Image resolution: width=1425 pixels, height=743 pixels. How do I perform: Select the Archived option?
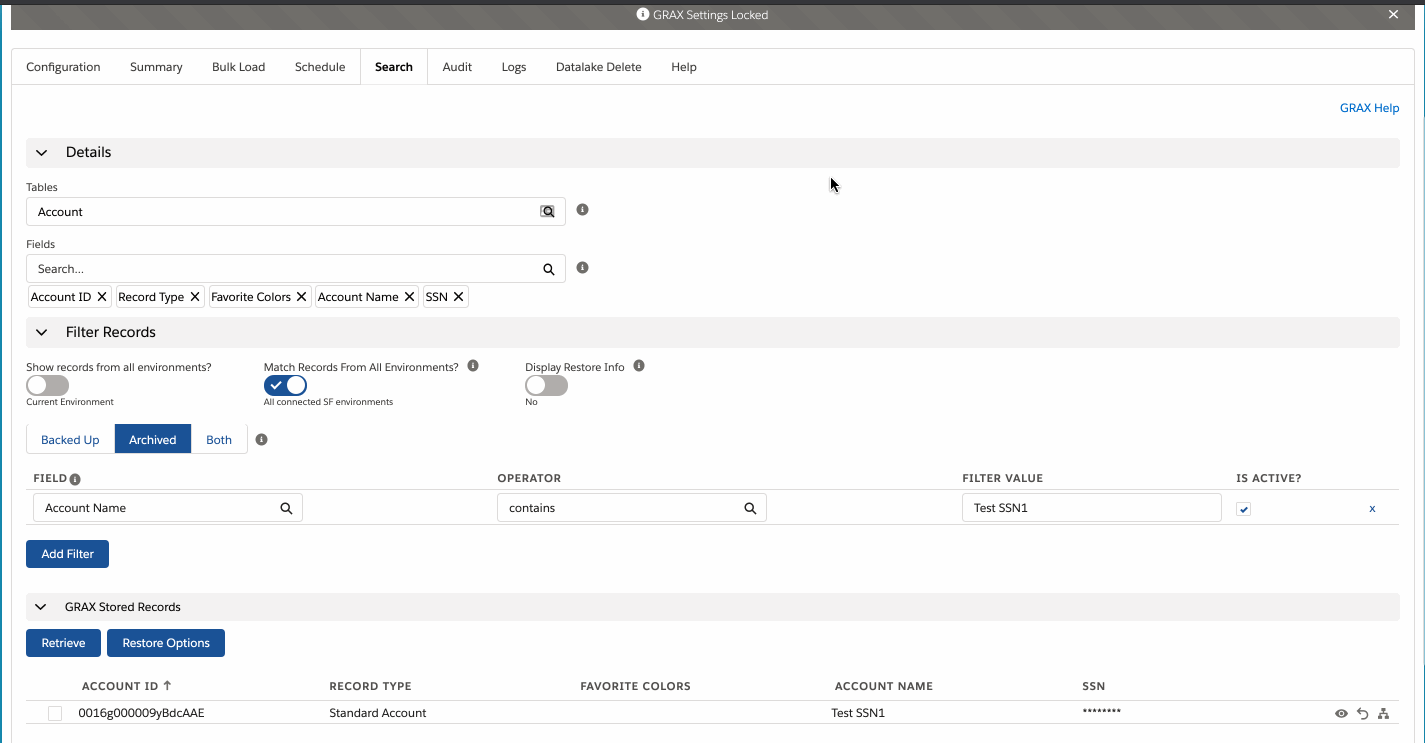click(x=153, y=440)
